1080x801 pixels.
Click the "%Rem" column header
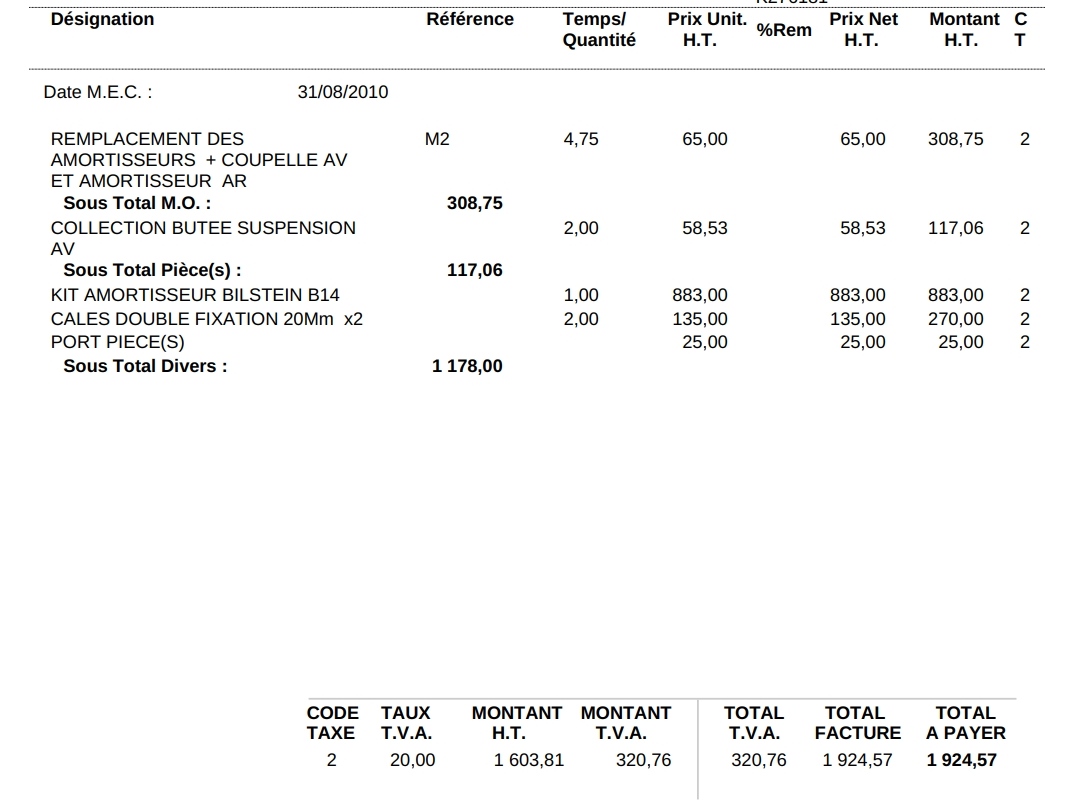pyautogui.click(x=784, y=30)
